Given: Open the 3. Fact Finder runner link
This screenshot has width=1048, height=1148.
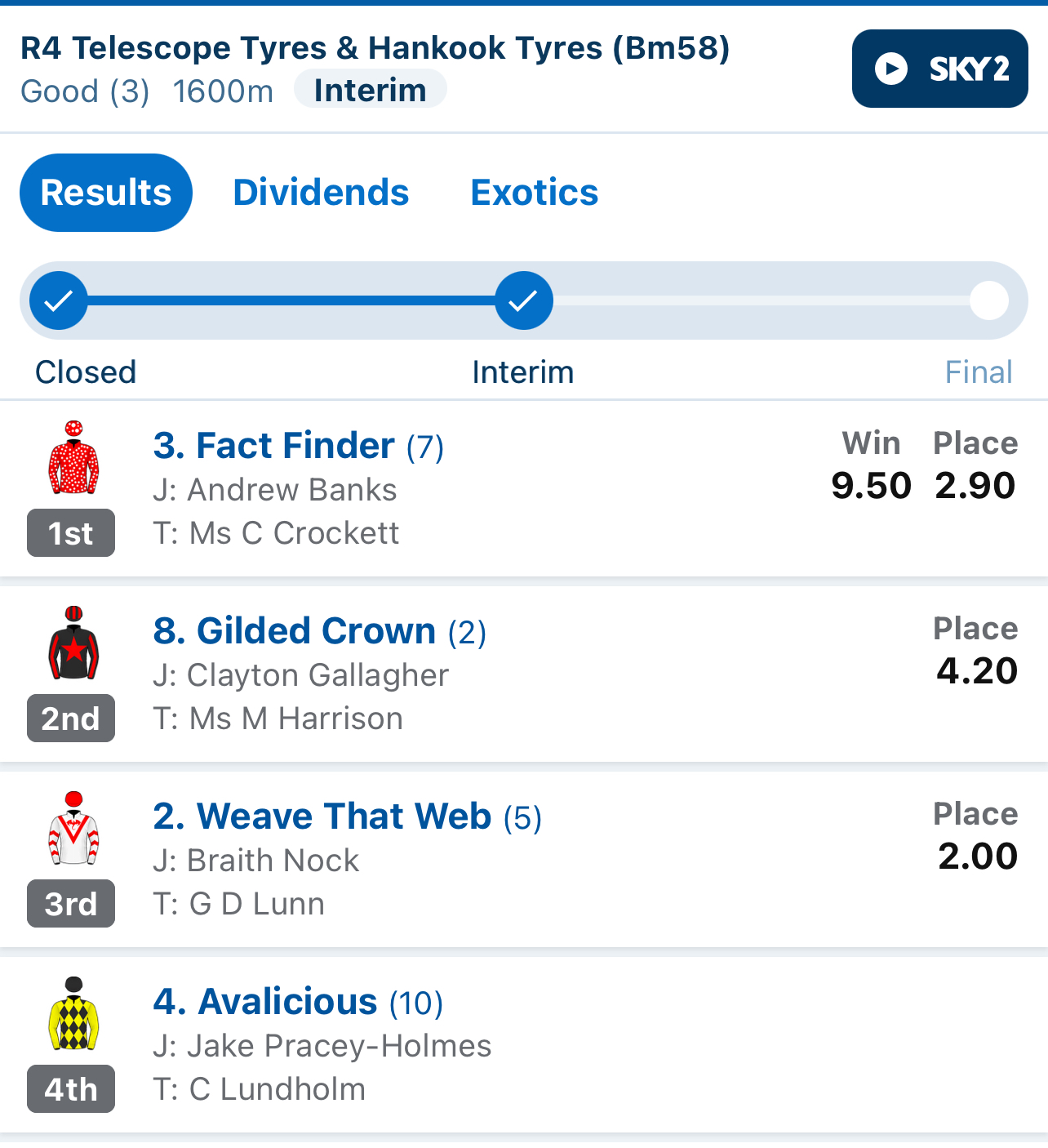Looking at the screenshot, I should [x=299, y=446].
